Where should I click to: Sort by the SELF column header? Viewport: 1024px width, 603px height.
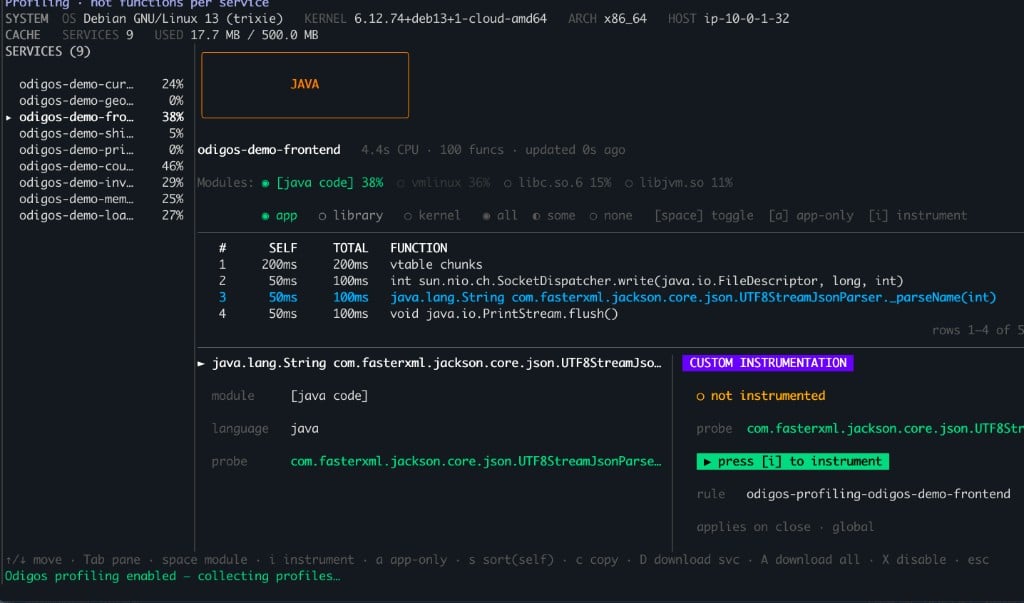pos(283,248)
